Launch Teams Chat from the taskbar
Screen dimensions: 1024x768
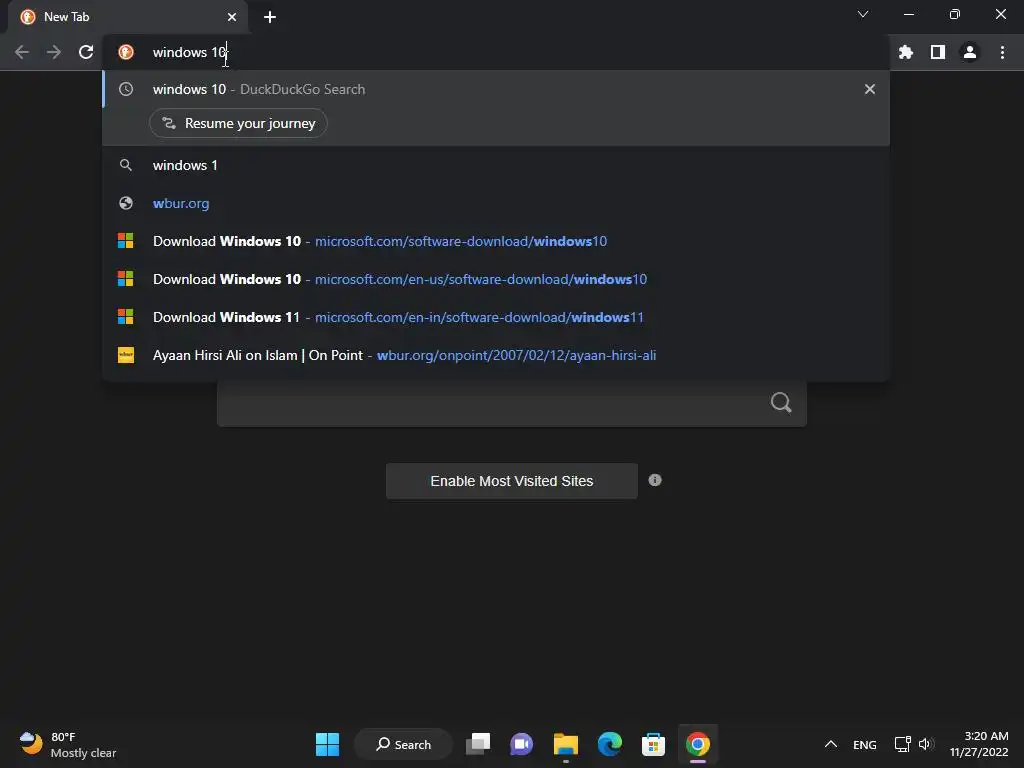pos(521,744)
